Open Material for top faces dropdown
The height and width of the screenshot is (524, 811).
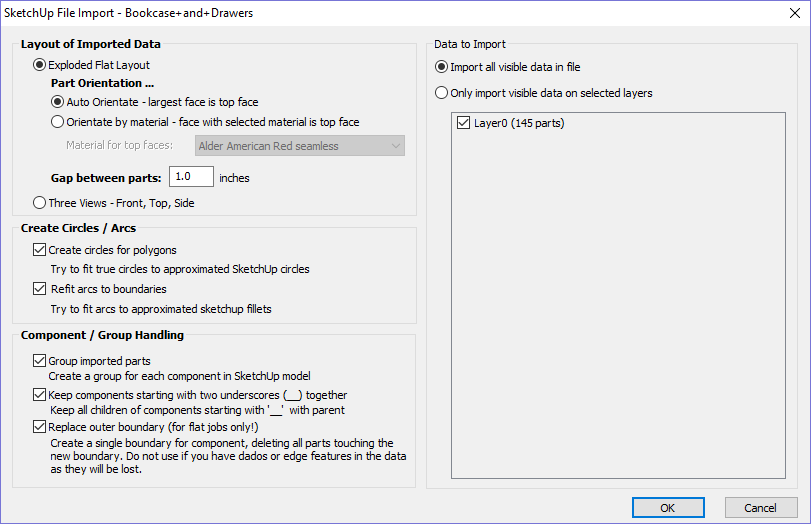300,146
